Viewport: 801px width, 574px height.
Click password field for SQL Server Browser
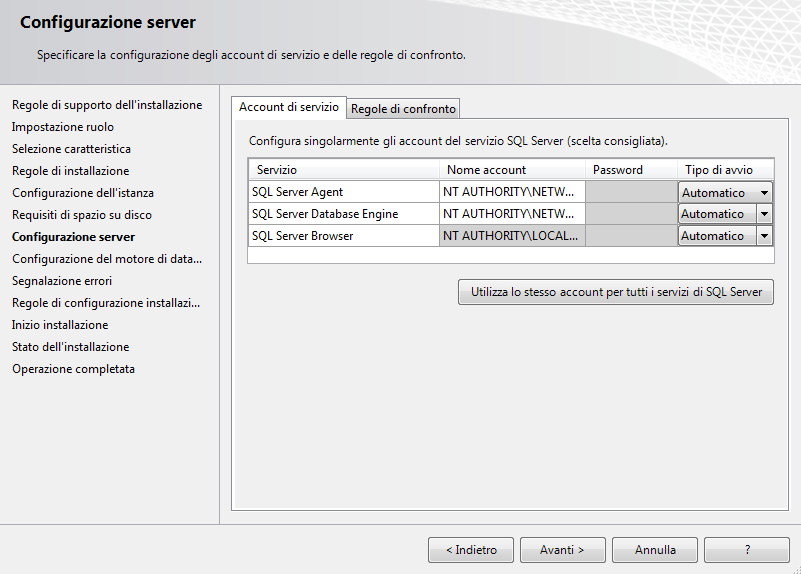pos(631,236)
